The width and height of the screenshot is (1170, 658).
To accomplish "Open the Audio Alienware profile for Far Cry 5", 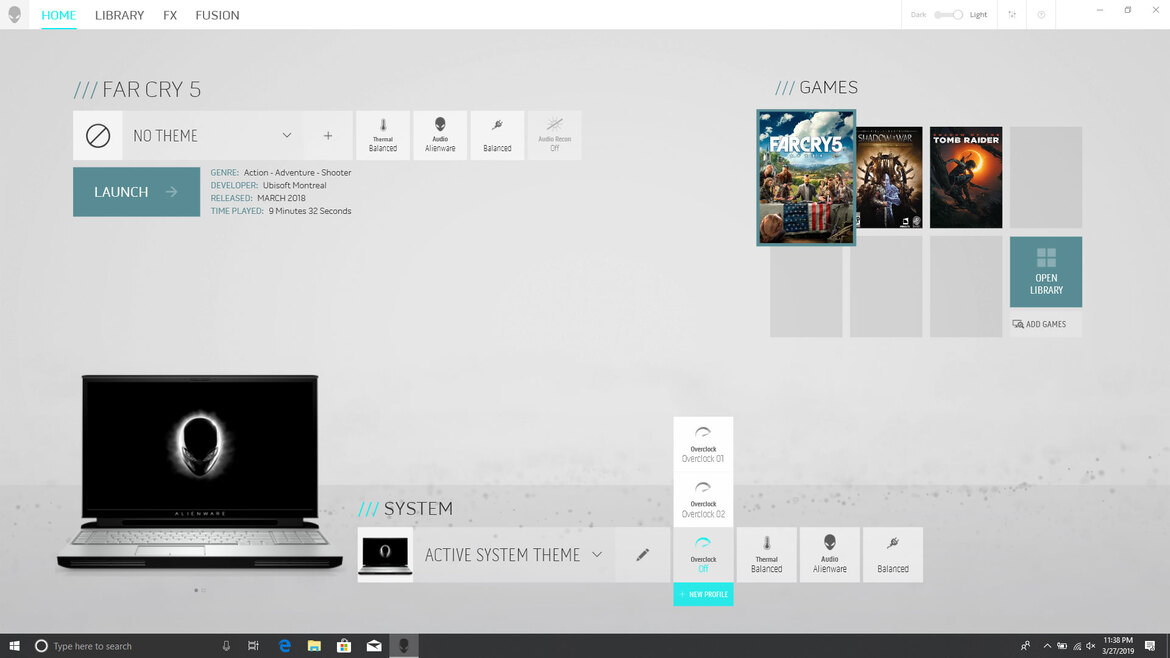I will [x=440, y=135].
